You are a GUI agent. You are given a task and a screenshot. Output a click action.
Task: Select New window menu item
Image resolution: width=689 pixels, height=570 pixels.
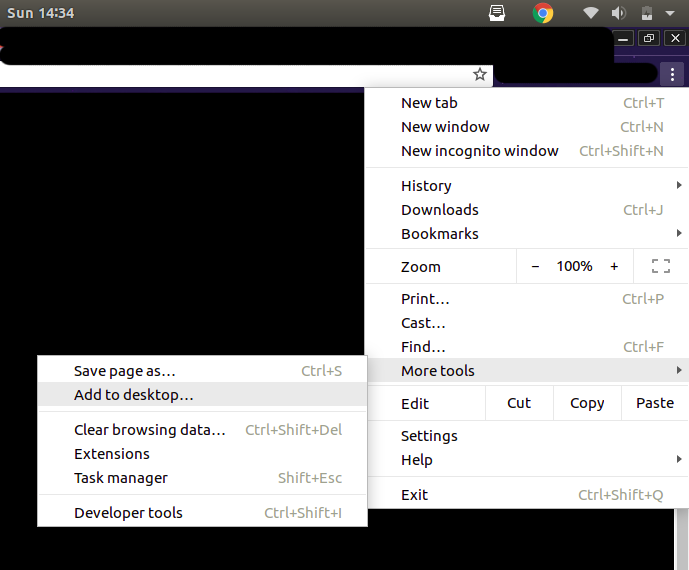coord(528,127)
